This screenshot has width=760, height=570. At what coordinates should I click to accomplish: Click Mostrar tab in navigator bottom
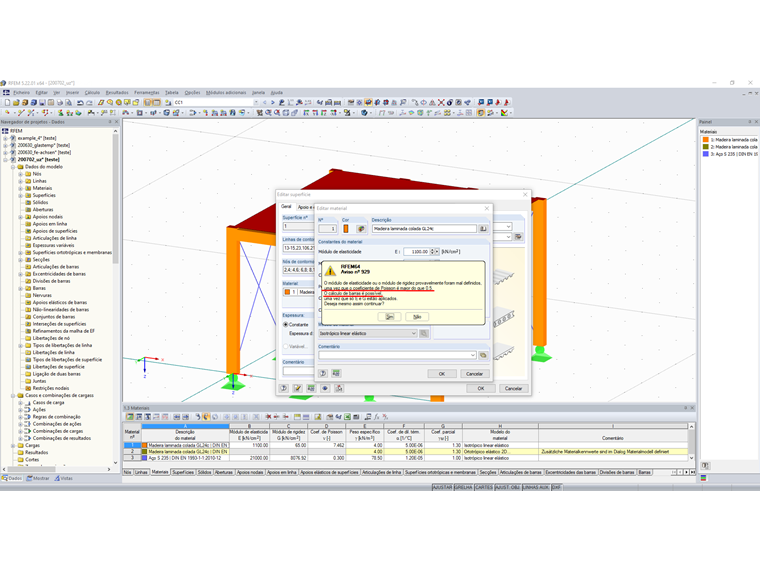38,478
